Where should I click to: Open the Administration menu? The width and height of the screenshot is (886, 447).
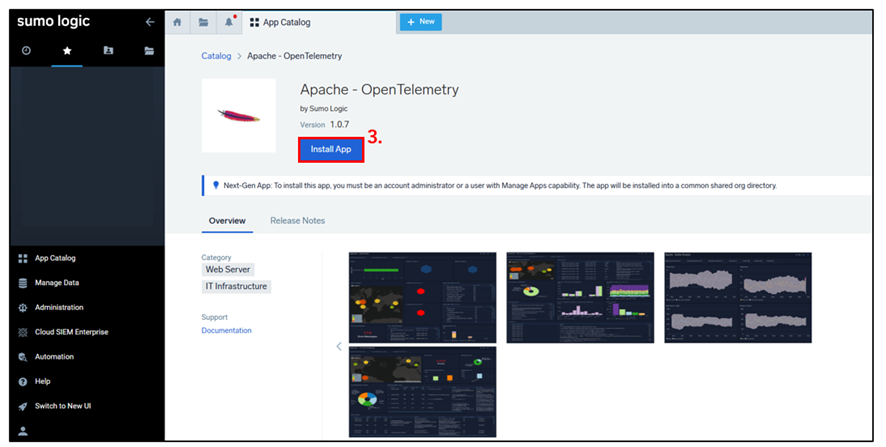(59, 307)
